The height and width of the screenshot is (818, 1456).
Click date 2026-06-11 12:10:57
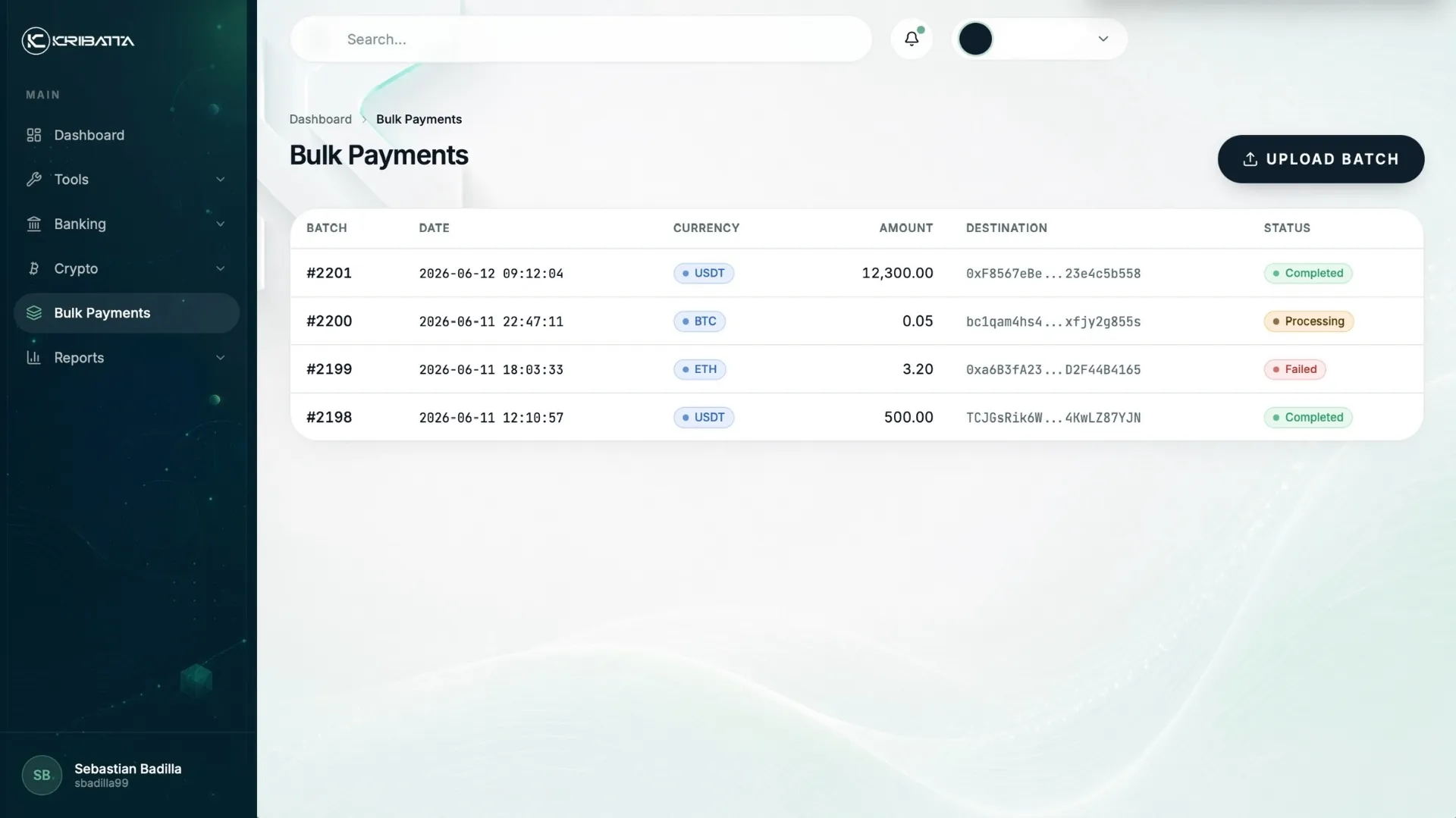point(491,418)
